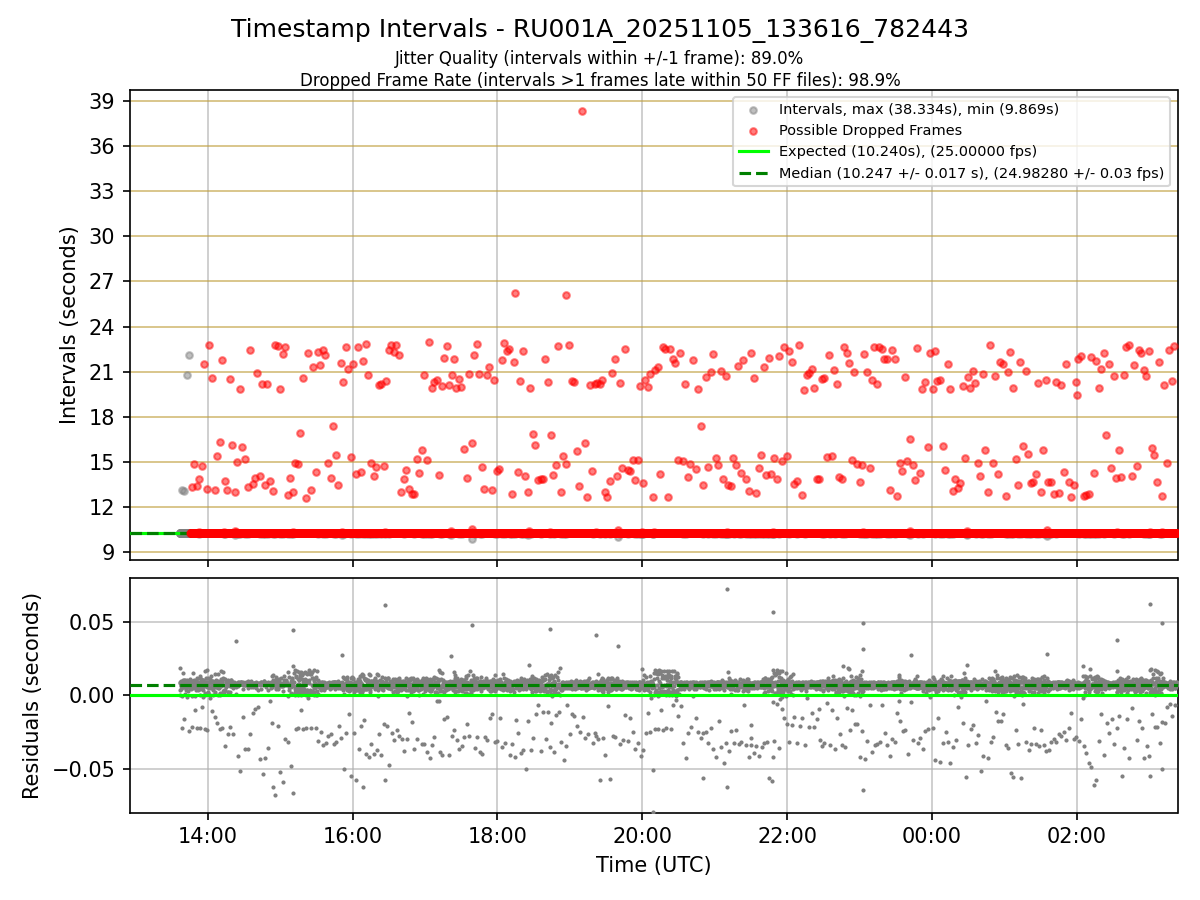Click the x-axis tick label '00:00'

pyautogui.click(x=932, y=833)
